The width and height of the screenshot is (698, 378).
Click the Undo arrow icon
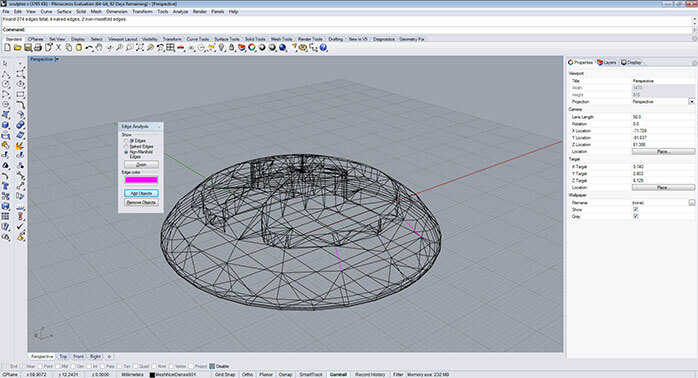pyautogui.click(x=89, y=48)
